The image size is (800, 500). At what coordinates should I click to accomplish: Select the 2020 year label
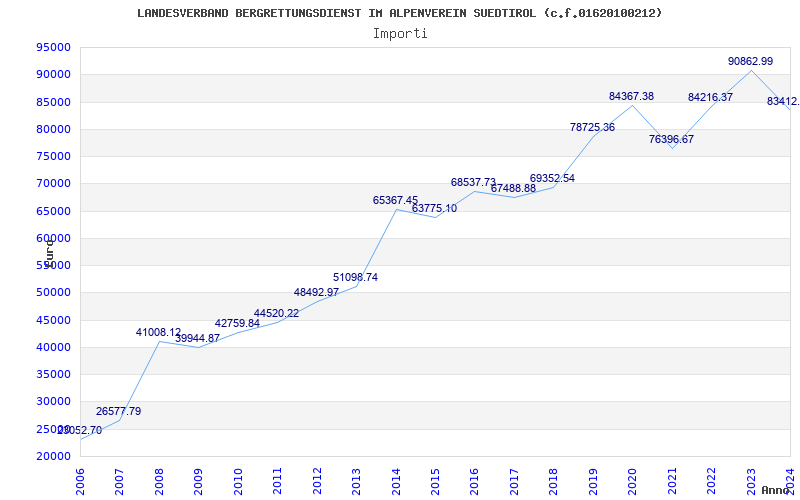tap(633, 482)
